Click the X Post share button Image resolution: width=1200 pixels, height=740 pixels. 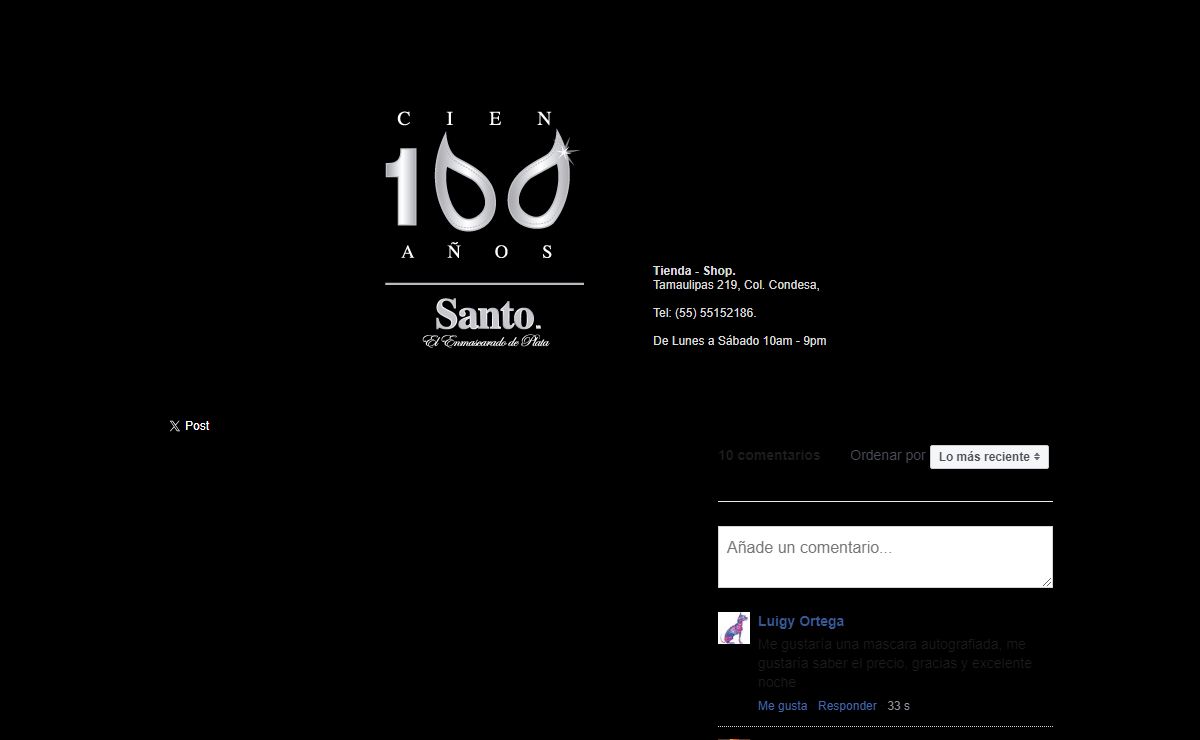click(189, 426)
